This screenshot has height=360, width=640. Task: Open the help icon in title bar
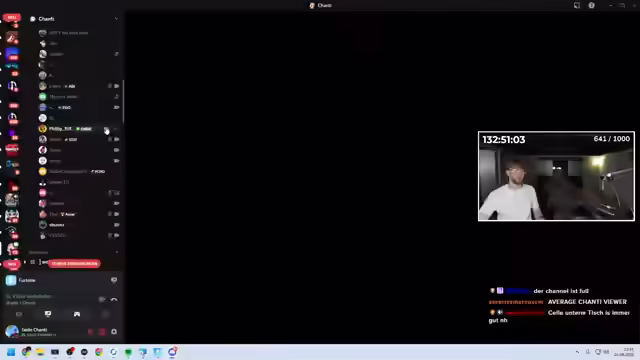pos(591,5)
